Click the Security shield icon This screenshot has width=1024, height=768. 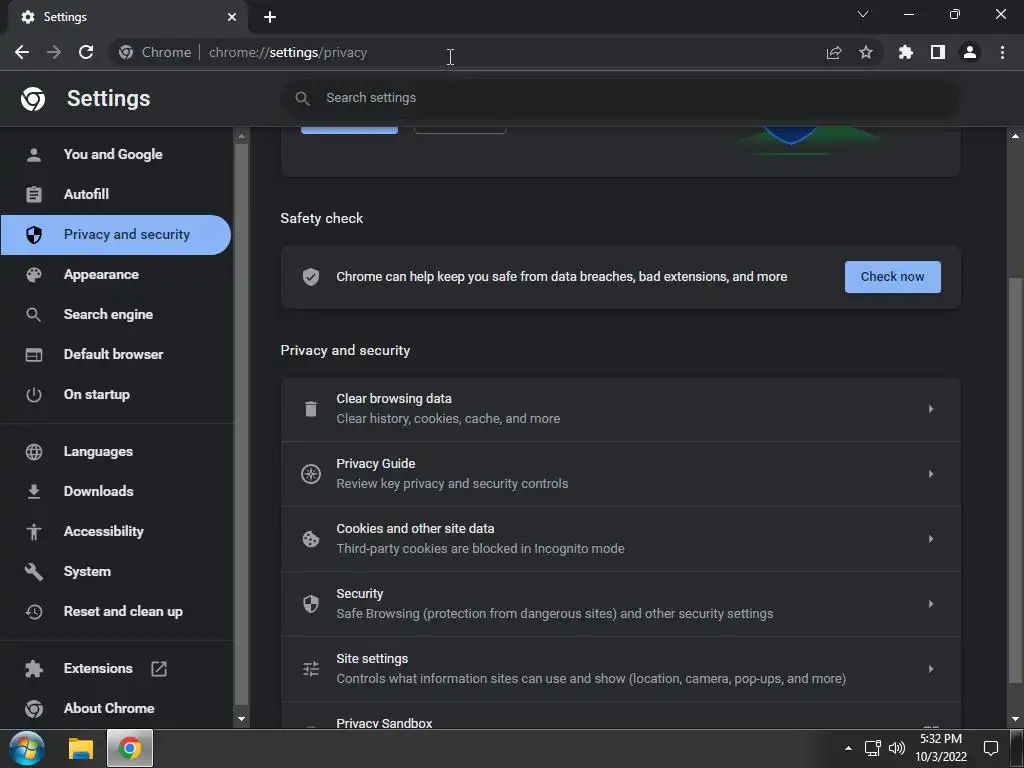click(311, 604)
